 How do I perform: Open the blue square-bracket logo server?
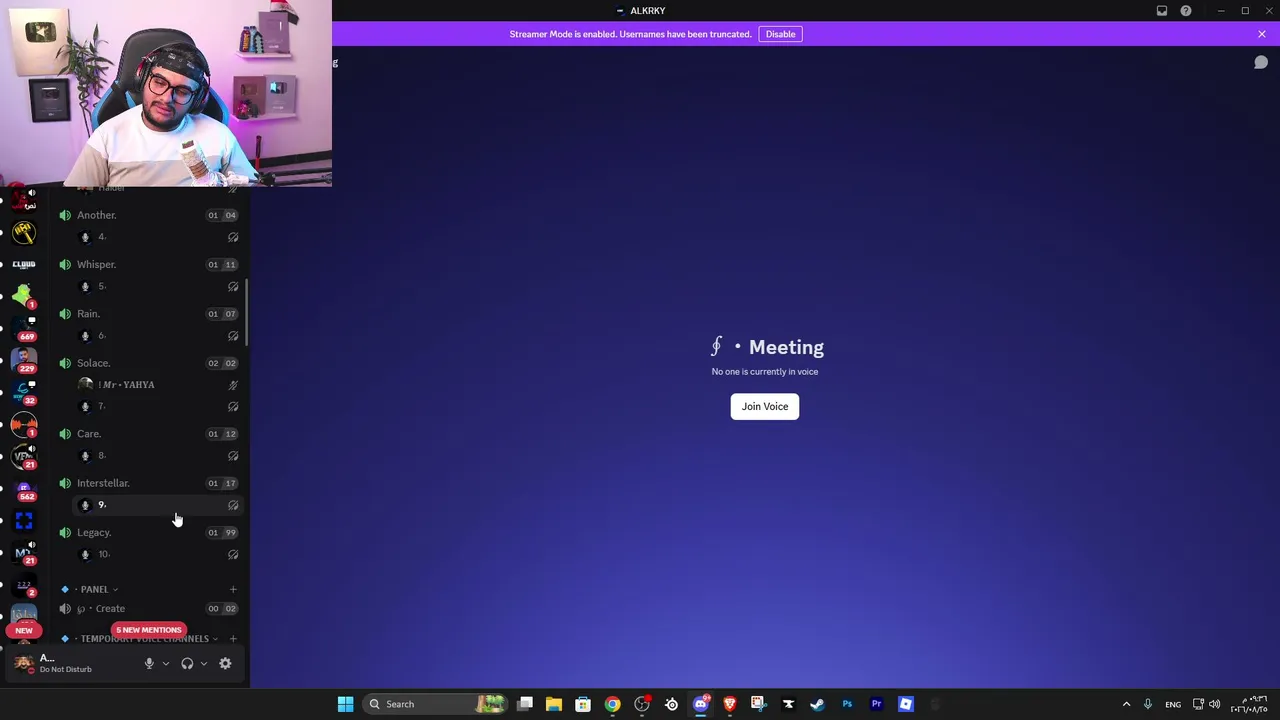point(24,520)
